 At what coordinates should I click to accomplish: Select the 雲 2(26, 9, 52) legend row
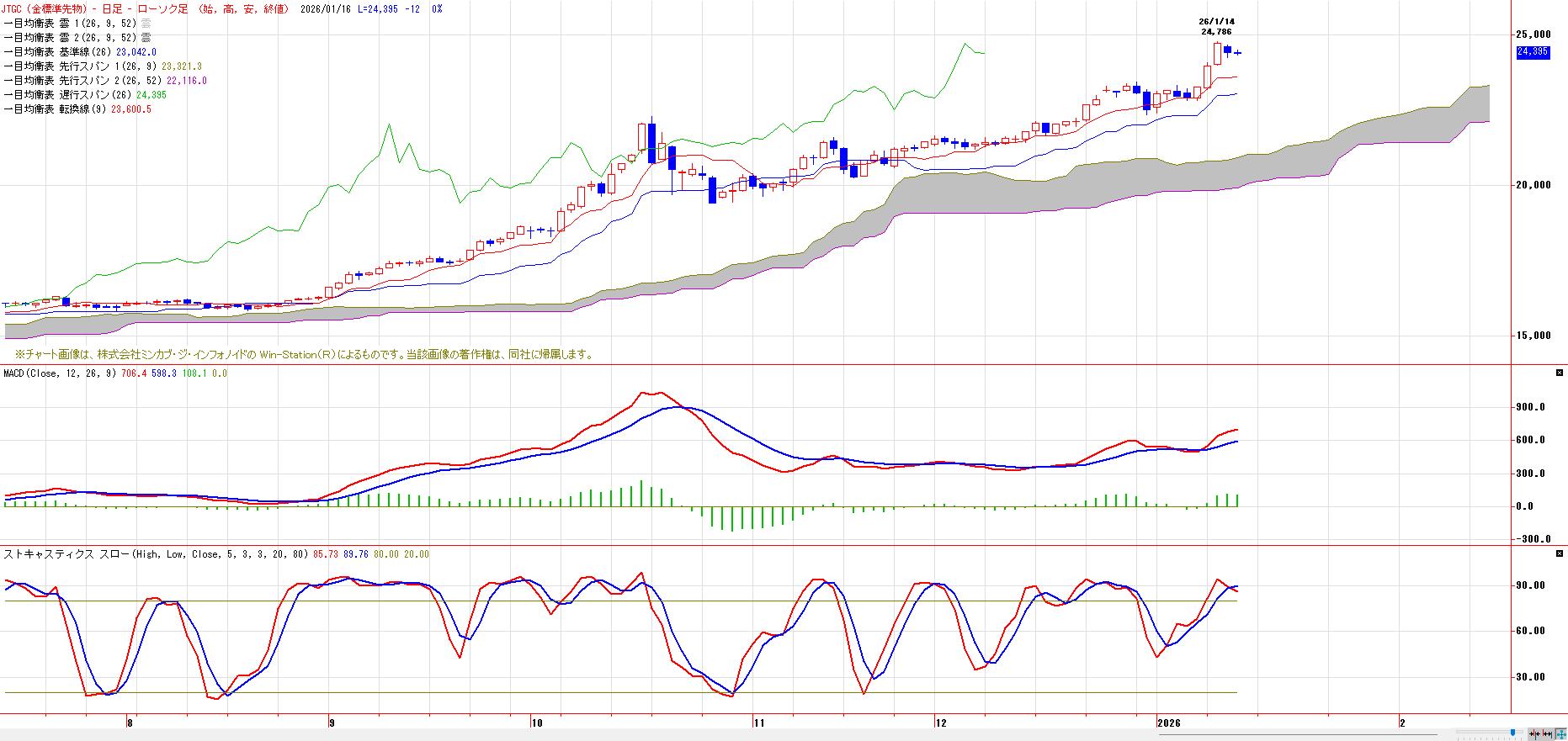click(x=77, y=38)
